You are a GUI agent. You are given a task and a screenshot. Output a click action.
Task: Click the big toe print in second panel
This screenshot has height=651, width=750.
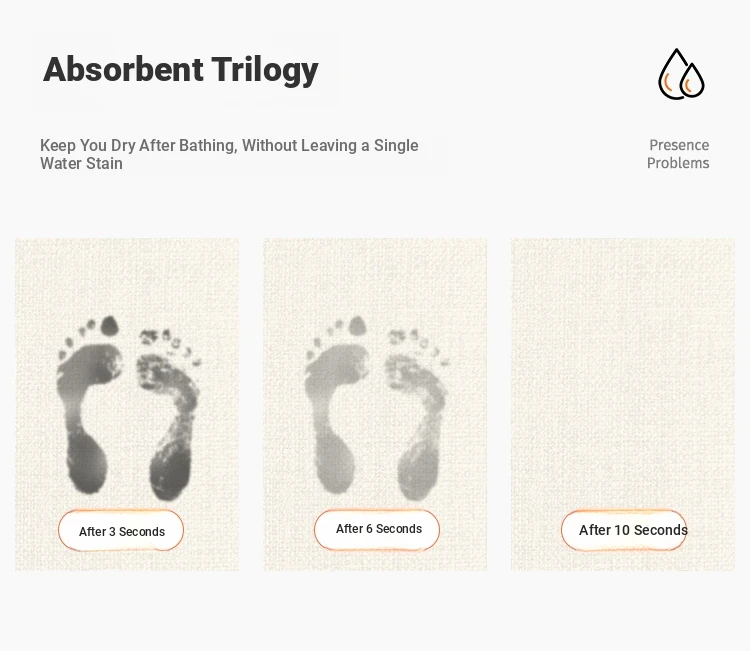tap(357, 325)
